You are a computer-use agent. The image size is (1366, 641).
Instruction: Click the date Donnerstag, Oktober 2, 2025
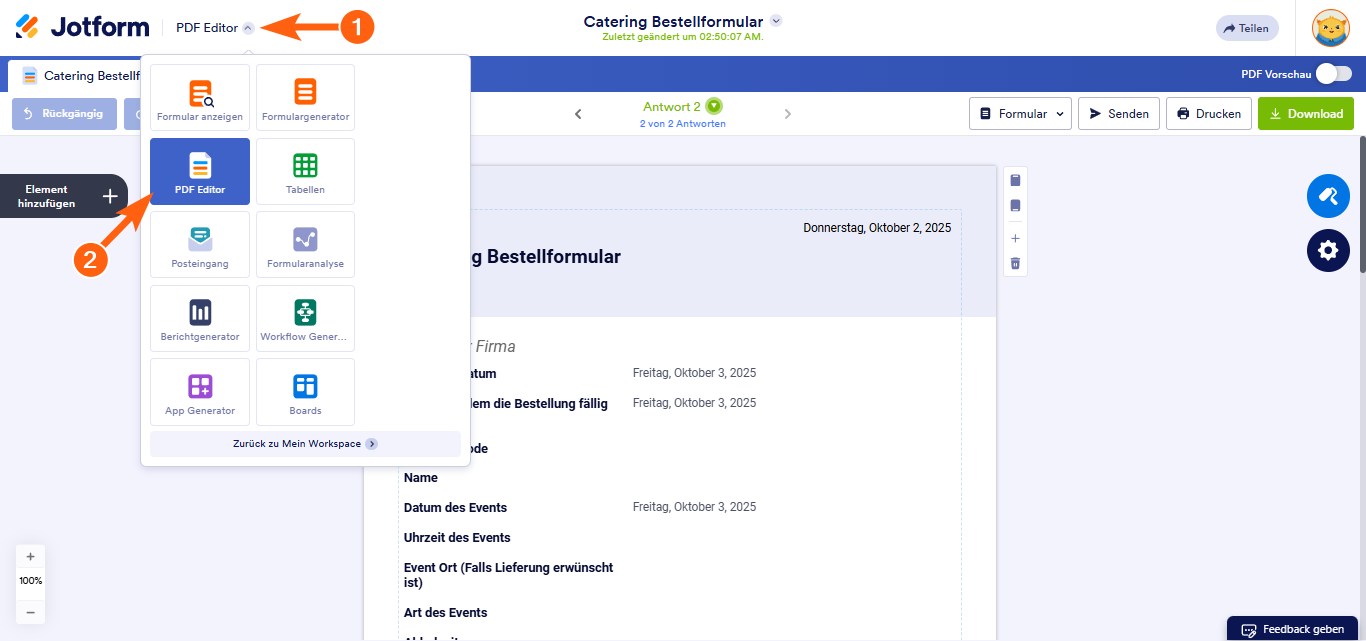point(877,228)
